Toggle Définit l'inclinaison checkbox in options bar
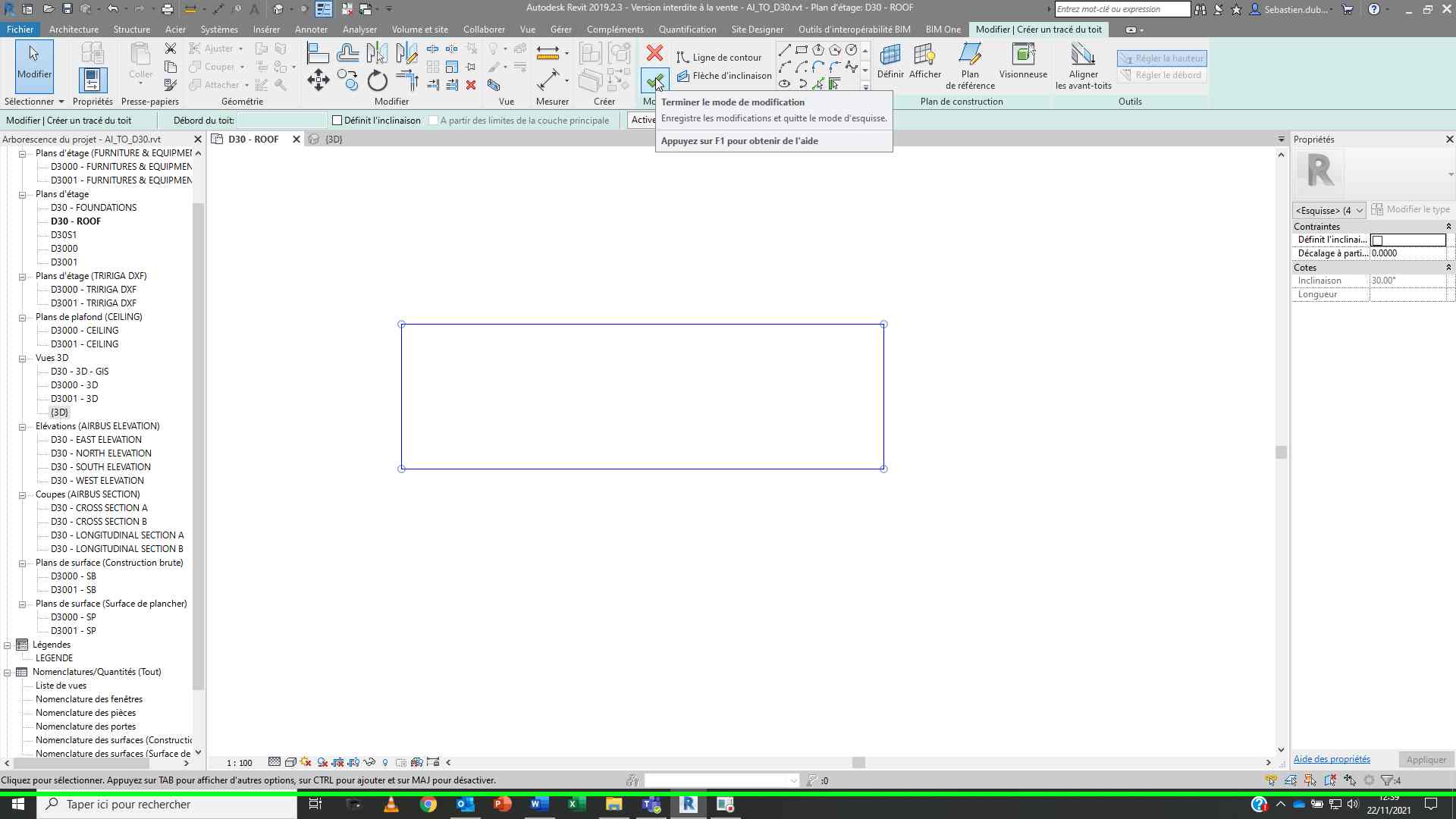This screenshot has height=819, width=1456. 337,120
